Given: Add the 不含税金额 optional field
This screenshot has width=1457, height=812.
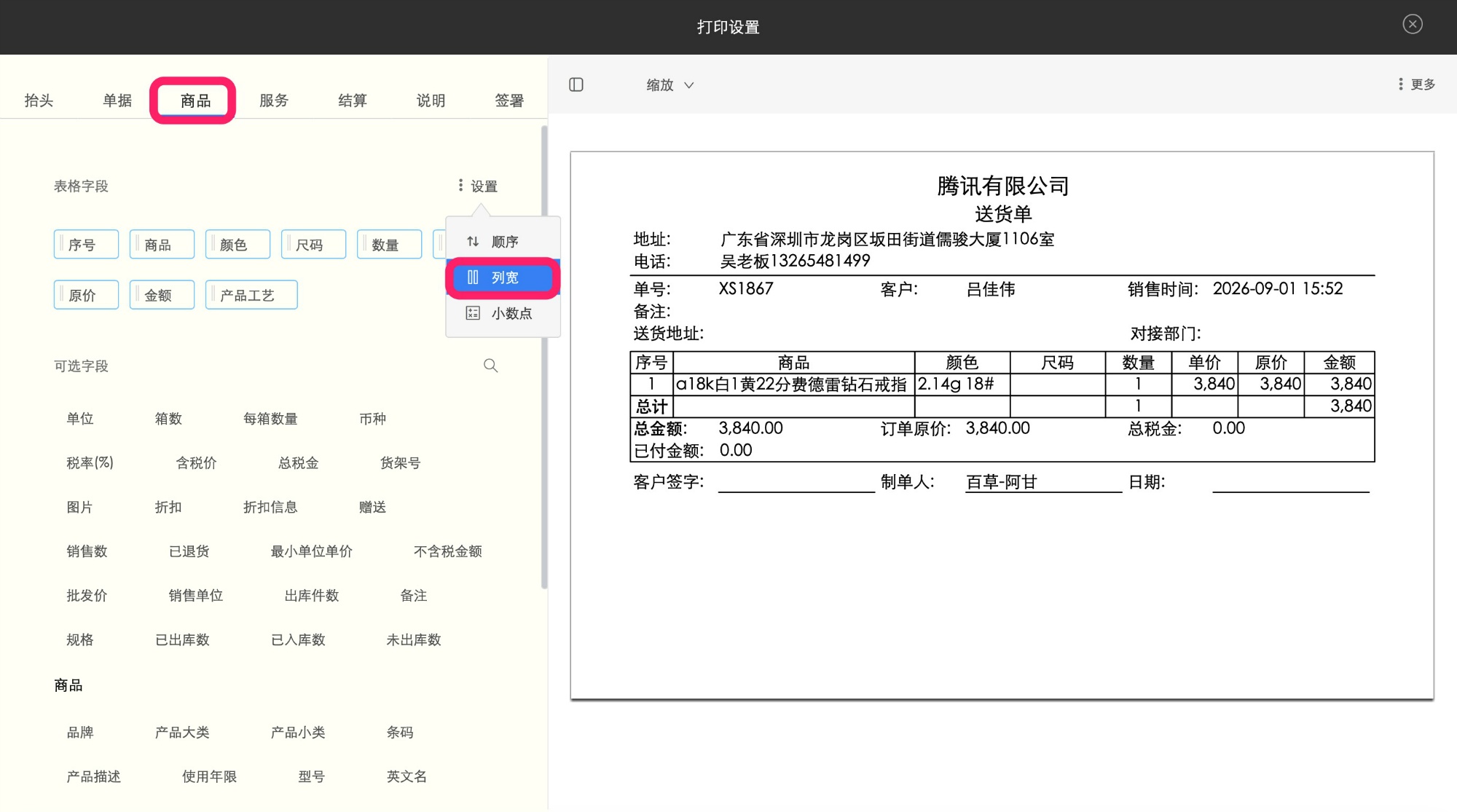Looking at the screenshot, I should pyautogui.click(x=448, y=552).
